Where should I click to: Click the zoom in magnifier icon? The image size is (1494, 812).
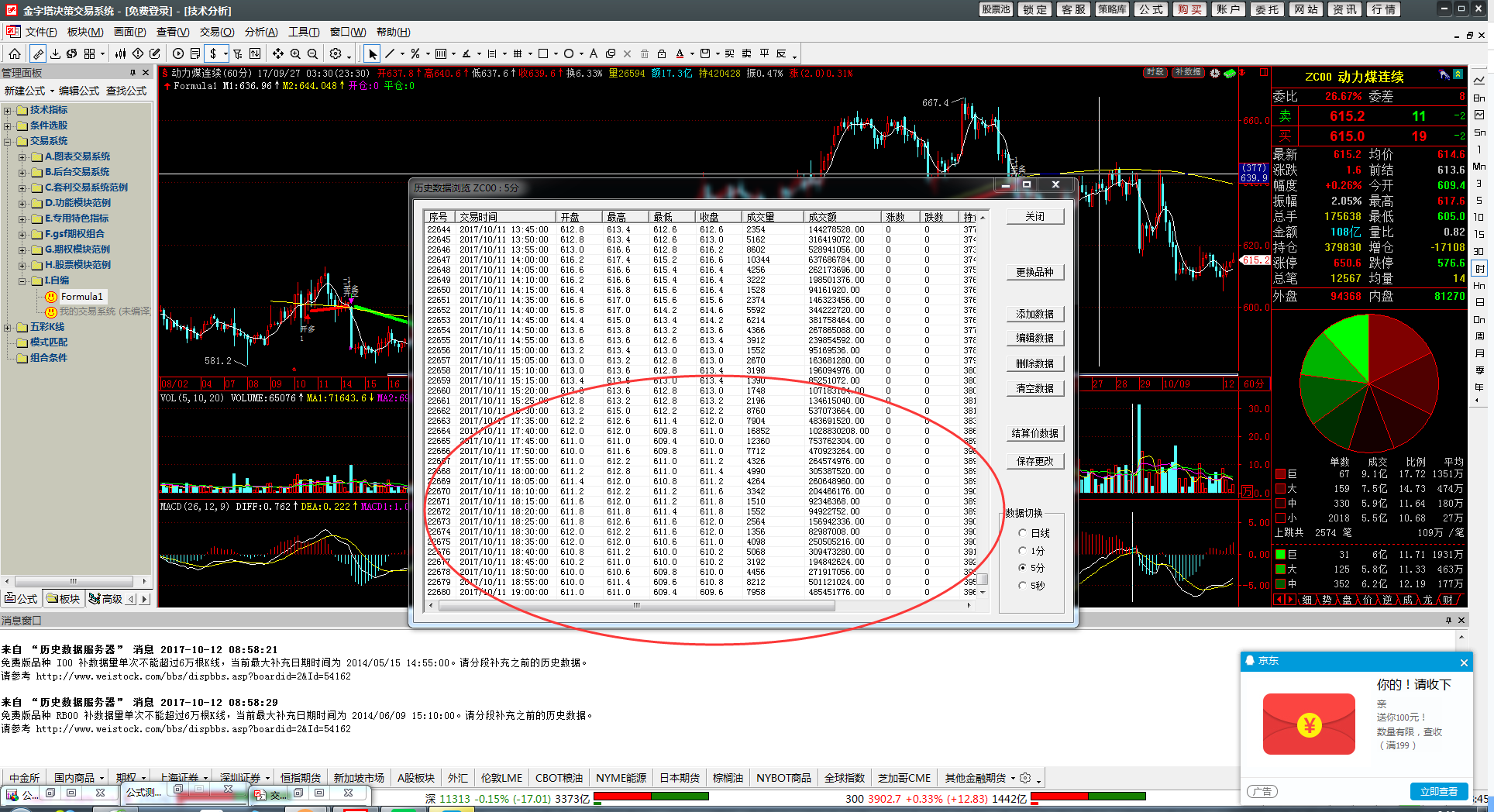point(295,53)
